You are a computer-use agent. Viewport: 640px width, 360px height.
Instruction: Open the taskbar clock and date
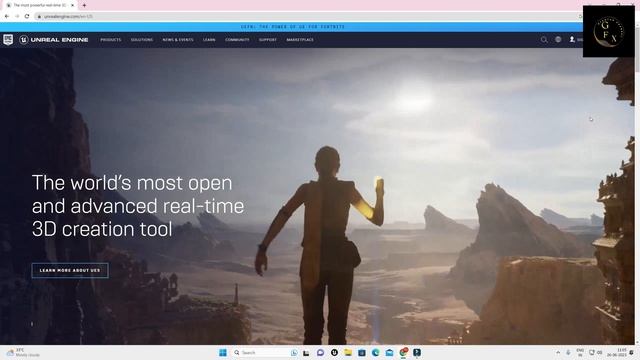click(616, 352)
